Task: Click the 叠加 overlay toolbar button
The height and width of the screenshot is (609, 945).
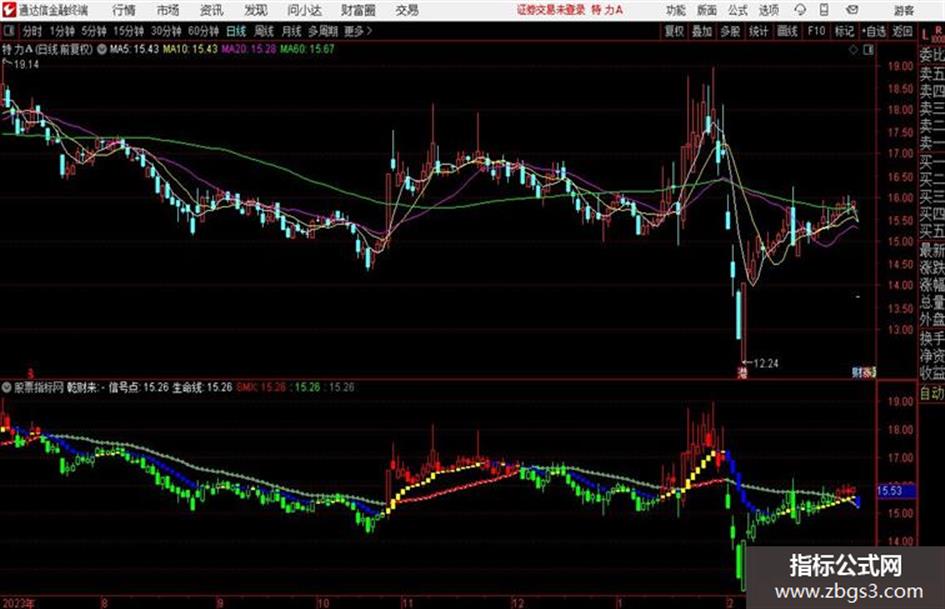Action: click(702, 31)
